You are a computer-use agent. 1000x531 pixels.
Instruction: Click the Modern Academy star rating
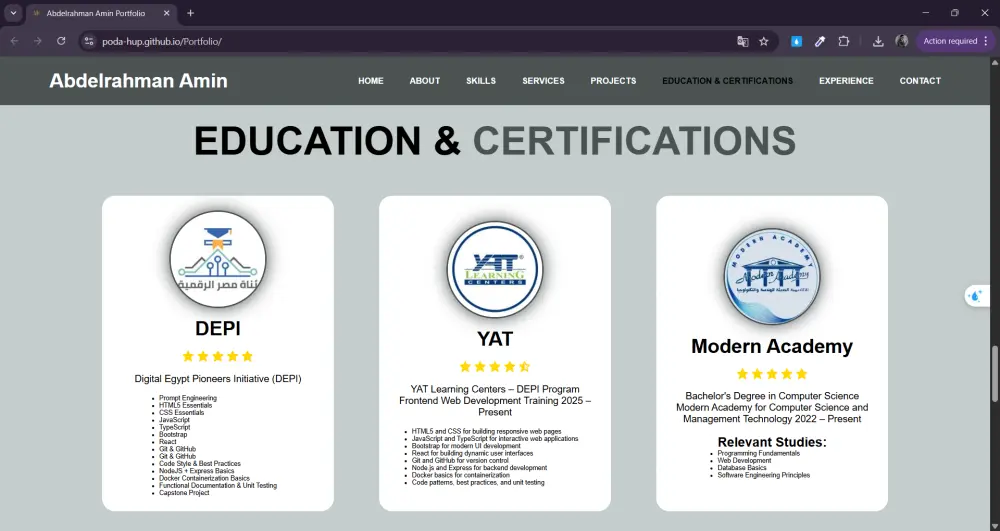click(x=772, y=374)
